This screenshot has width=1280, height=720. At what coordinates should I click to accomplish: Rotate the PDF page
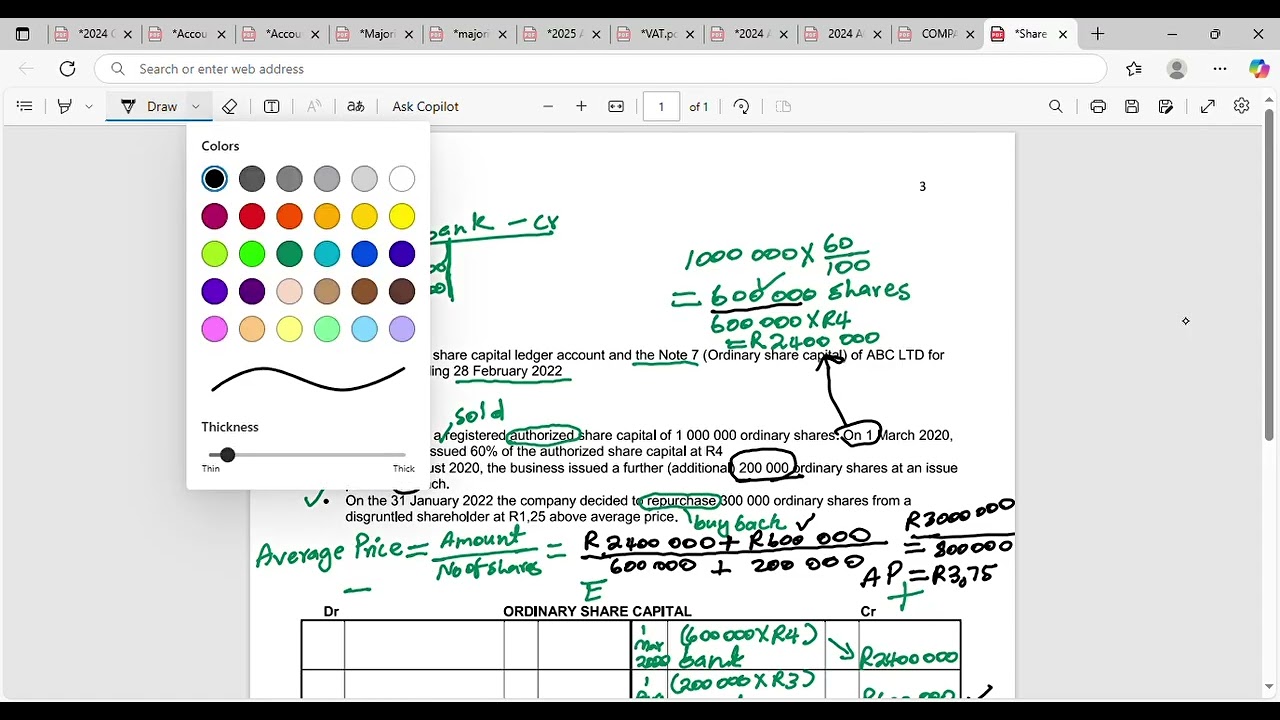[x=741, y=106]
